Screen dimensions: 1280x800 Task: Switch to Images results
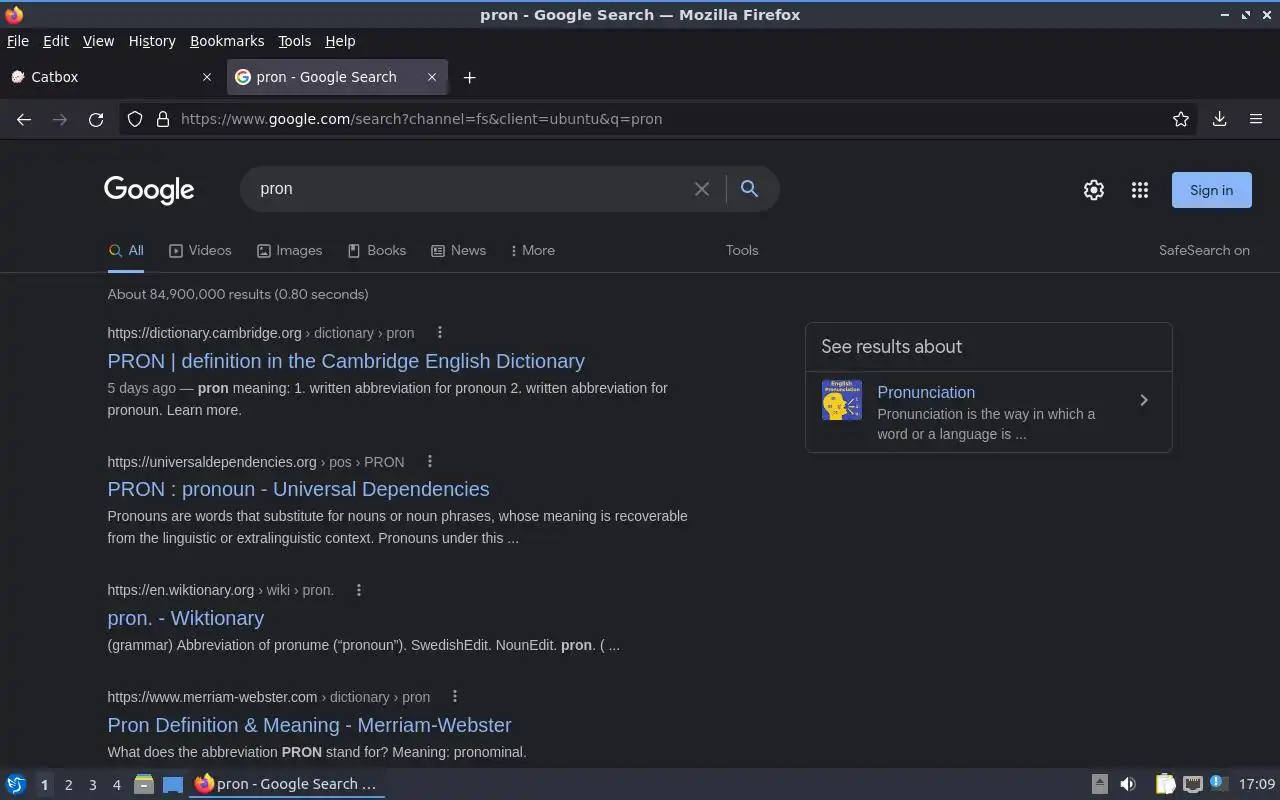pyautogui.click(x=289, y=251)
